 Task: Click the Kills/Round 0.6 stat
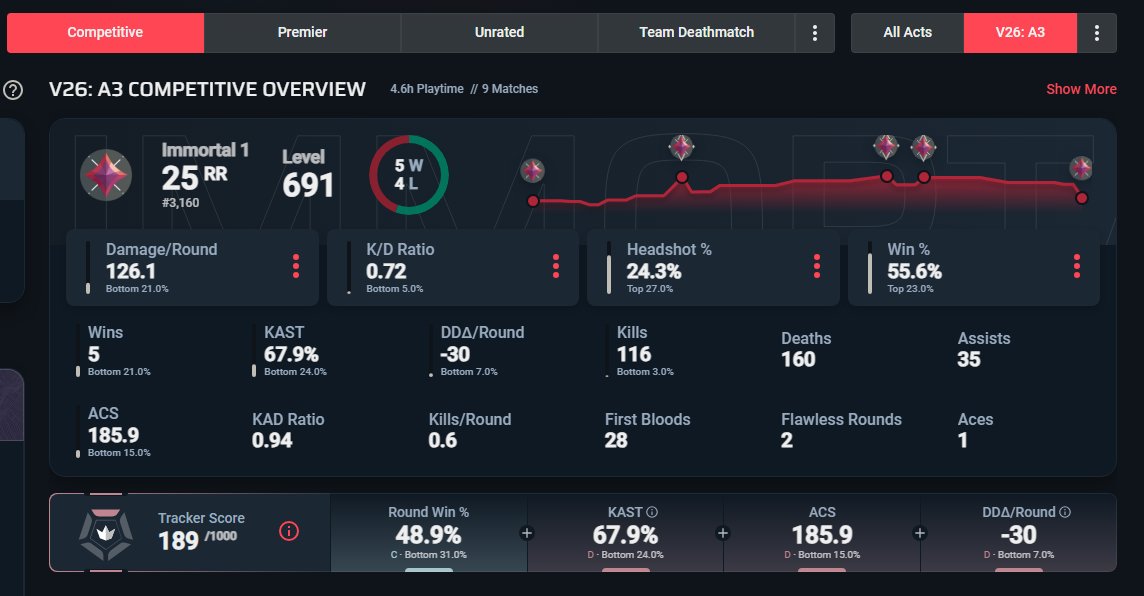tap(470, 430)
